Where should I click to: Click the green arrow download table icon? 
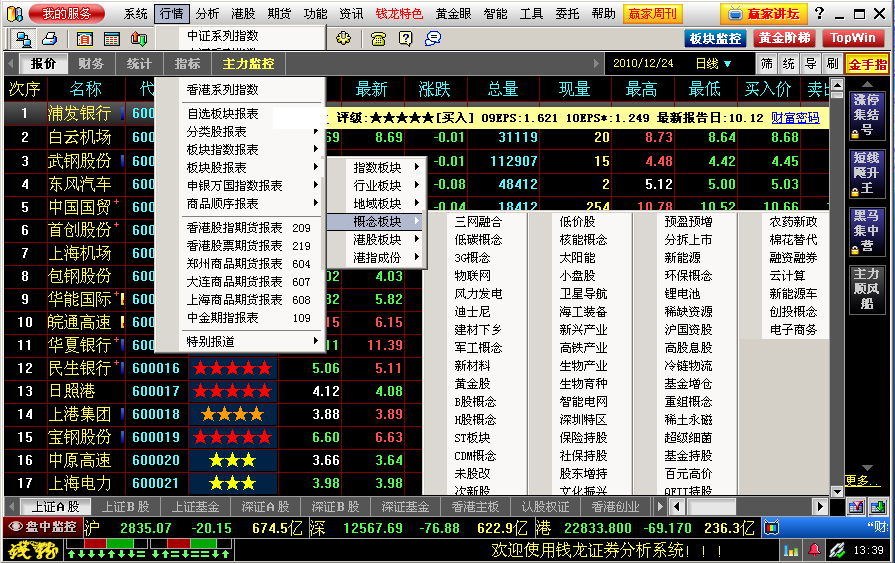point(878,506)
